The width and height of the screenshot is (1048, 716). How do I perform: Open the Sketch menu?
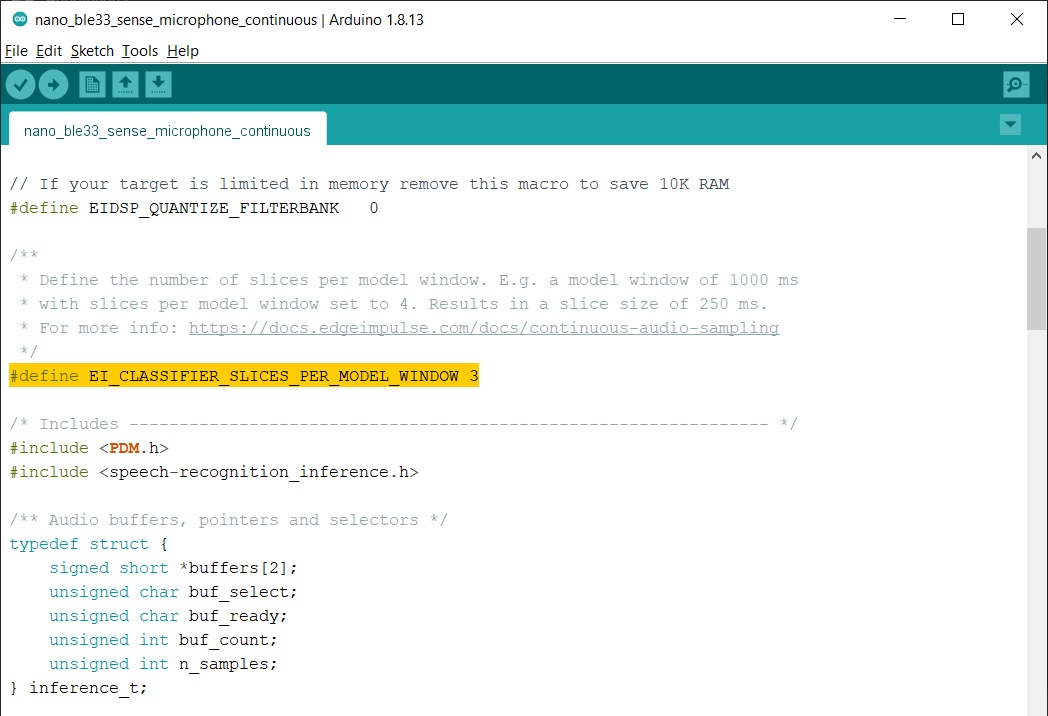[92, 50]
